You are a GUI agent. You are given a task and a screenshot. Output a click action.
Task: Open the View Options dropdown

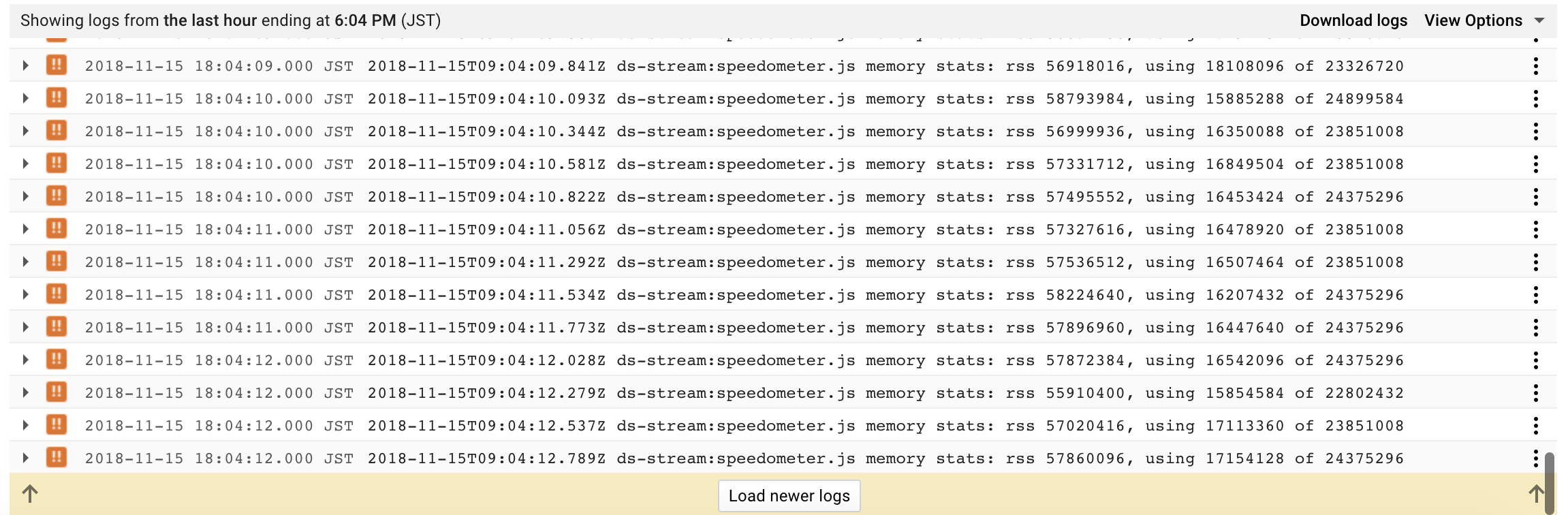[1484, 20]
